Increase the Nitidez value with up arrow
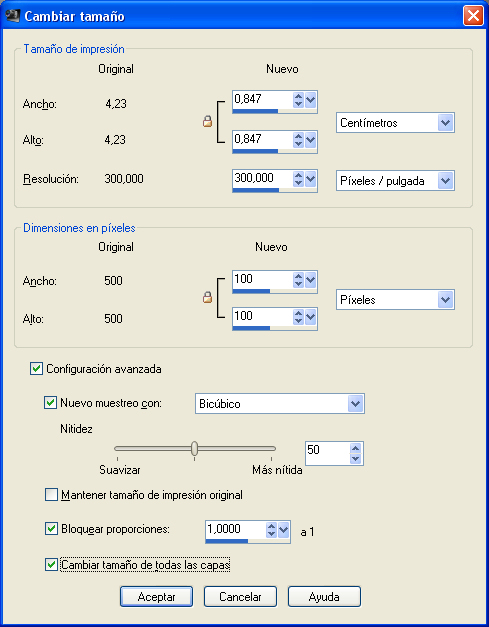The height and width of the screenshot is (627, 489). 355,447
